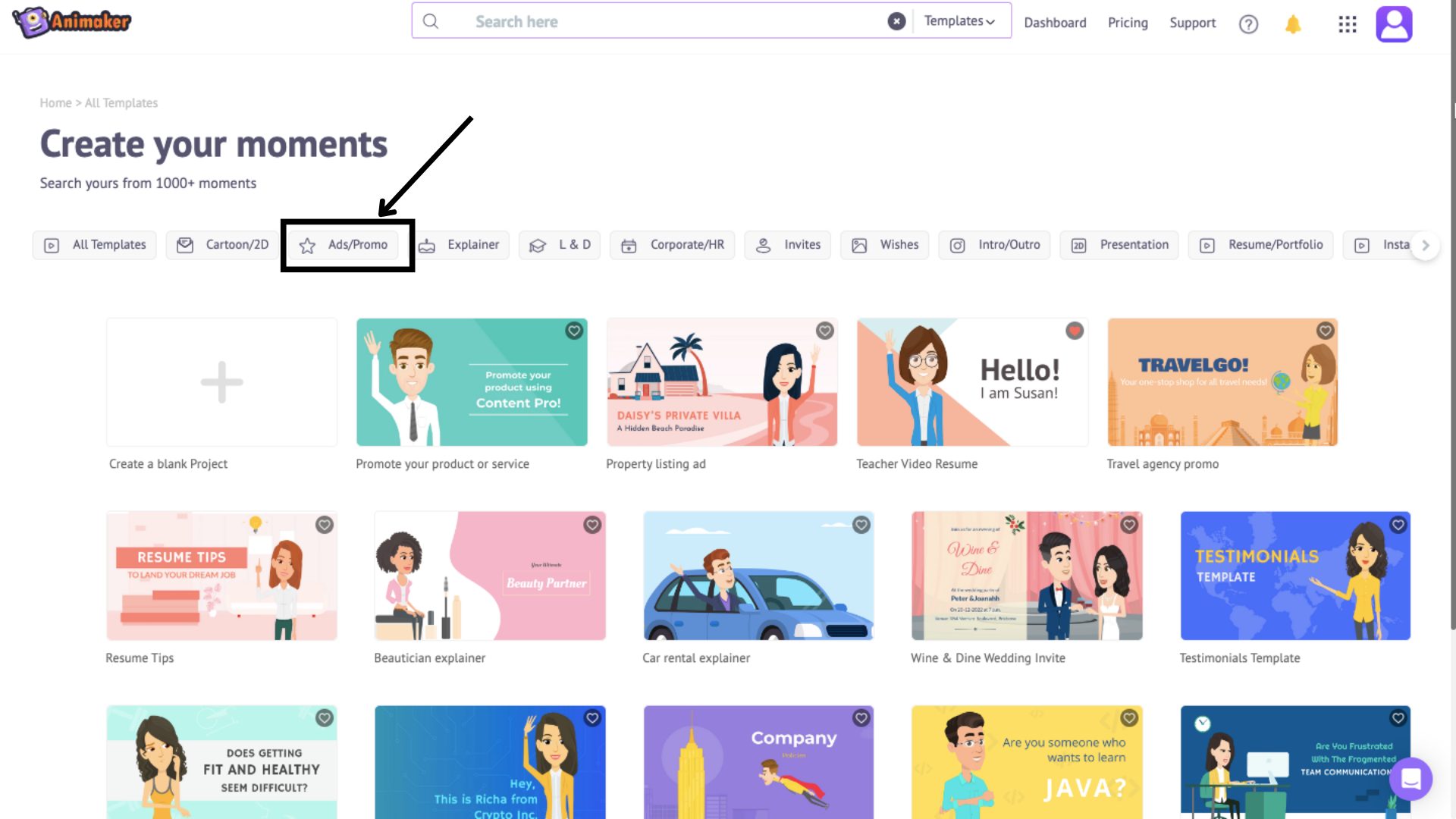
Task: Click the Pricing navigation link
Action: [x=1125, y=22]
